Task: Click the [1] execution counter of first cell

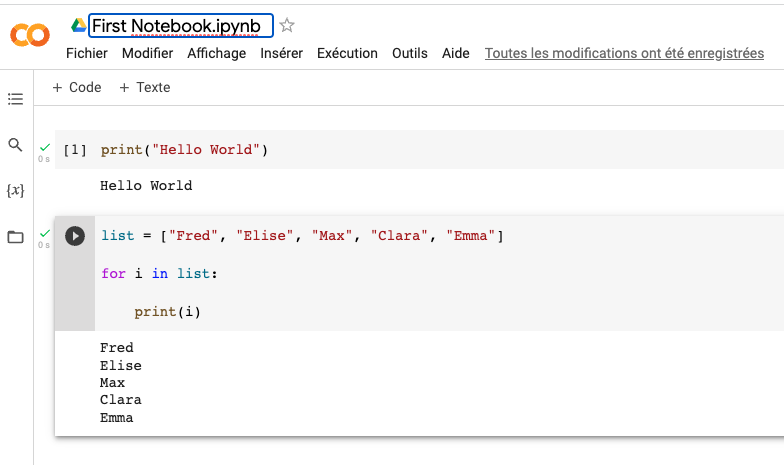Action: tap(75, 150)
